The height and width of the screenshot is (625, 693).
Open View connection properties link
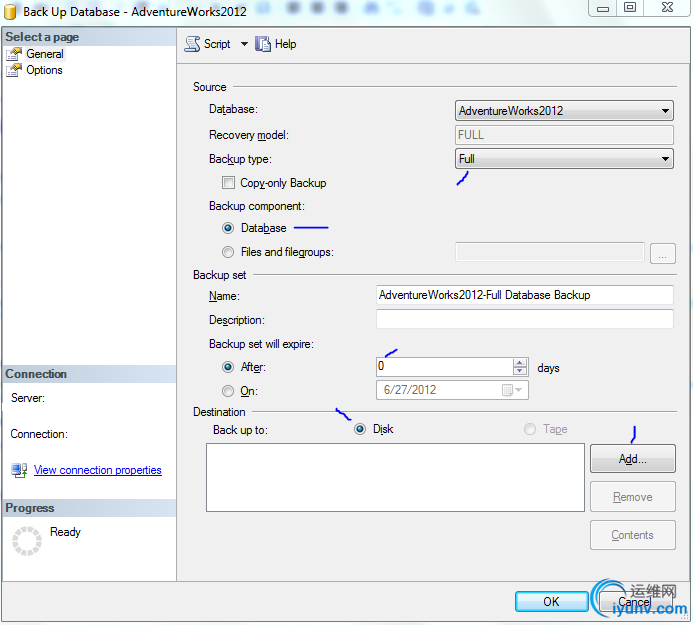tap(98, 470)
